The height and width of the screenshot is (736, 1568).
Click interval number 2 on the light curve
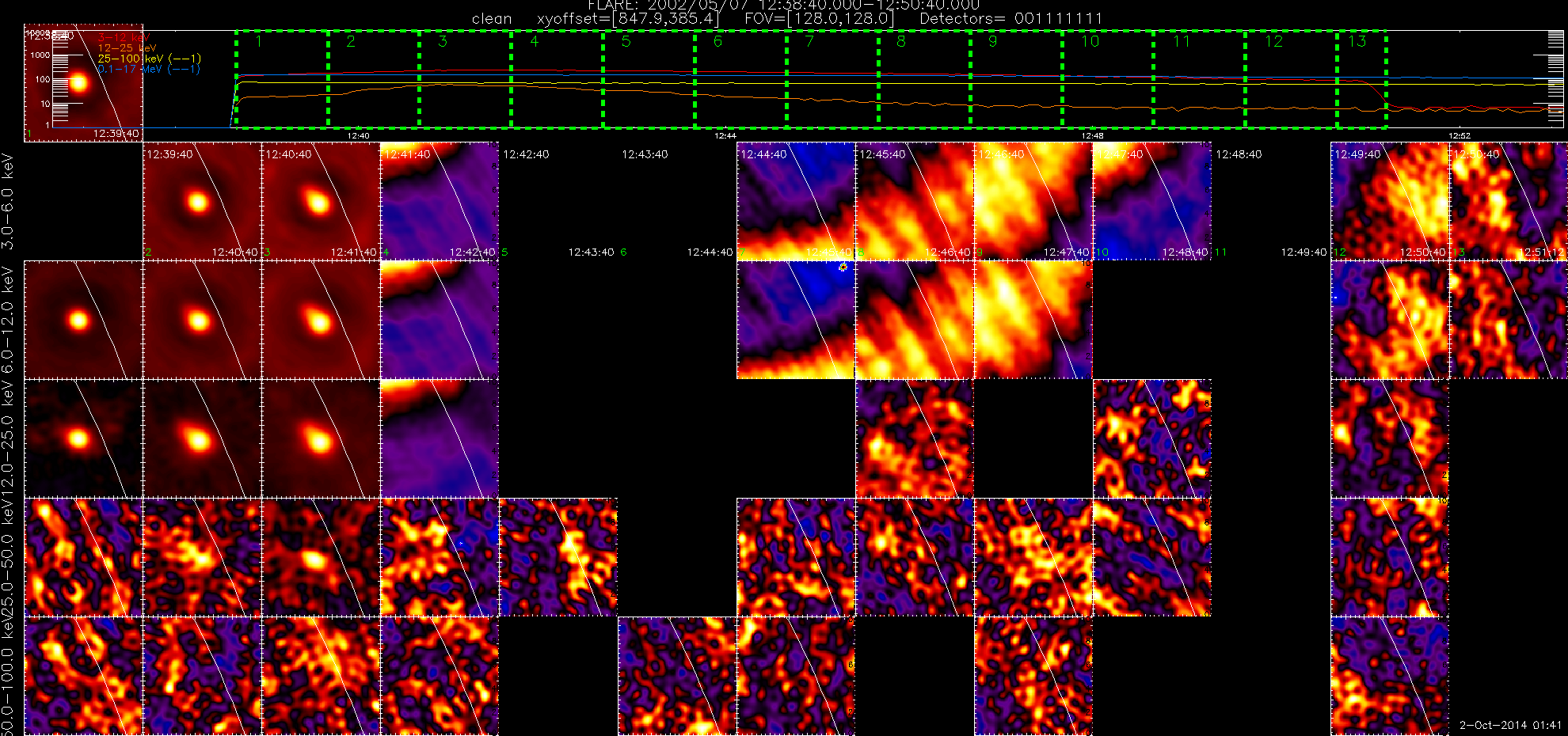pyautogui.click(x=351, y=41)
